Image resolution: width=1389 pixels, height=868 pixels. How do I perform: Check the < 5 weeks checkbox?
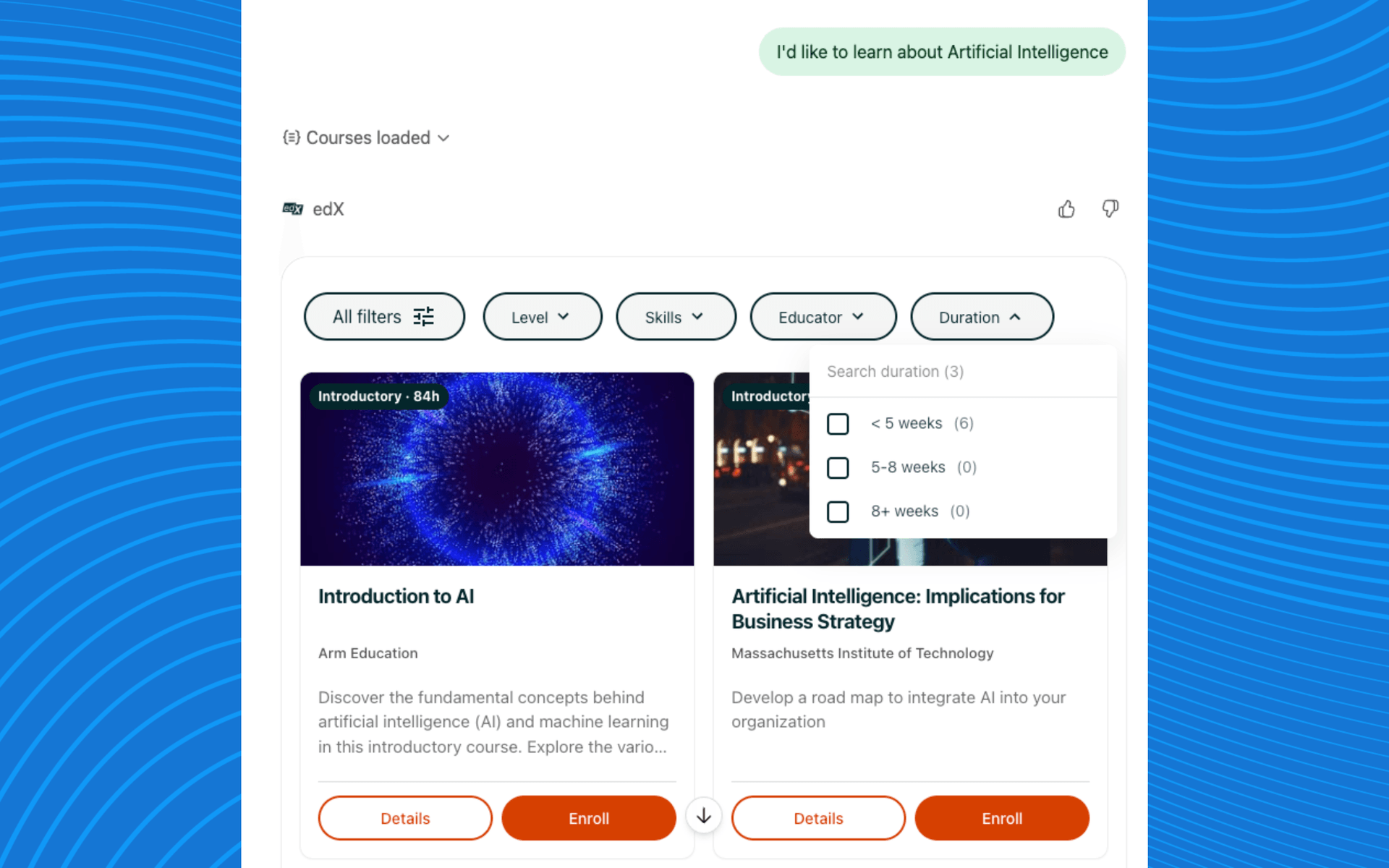(838, 424)
